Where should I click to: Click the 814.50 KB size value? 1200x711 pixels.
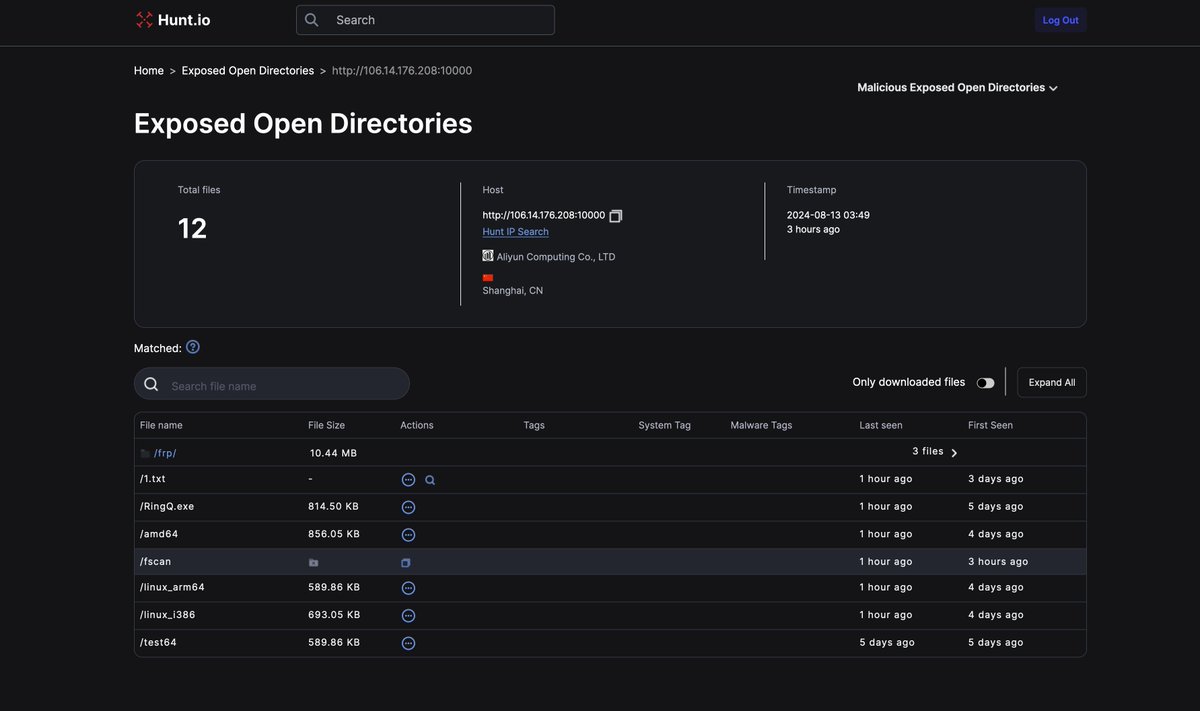coord(333,506)
